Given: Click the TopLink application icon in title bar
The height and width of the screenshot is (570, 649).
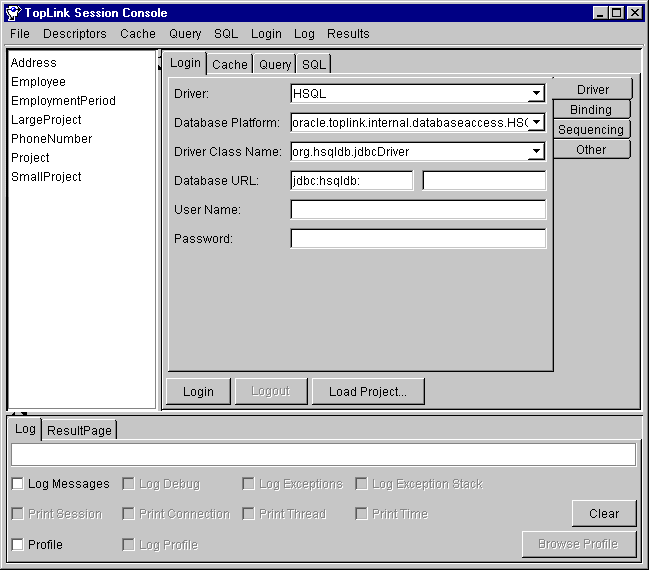Looking at the screenshot, I should pyautogui.click(x=13, y=13).
